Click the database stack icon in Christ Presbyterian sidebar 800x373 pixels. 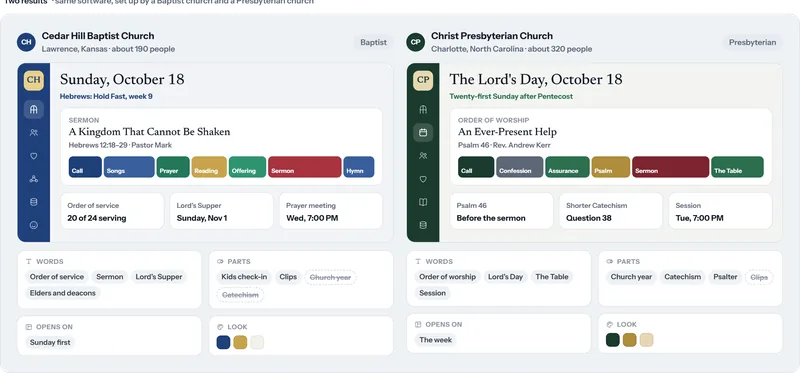pyautogui.click(x=423, y=225)
